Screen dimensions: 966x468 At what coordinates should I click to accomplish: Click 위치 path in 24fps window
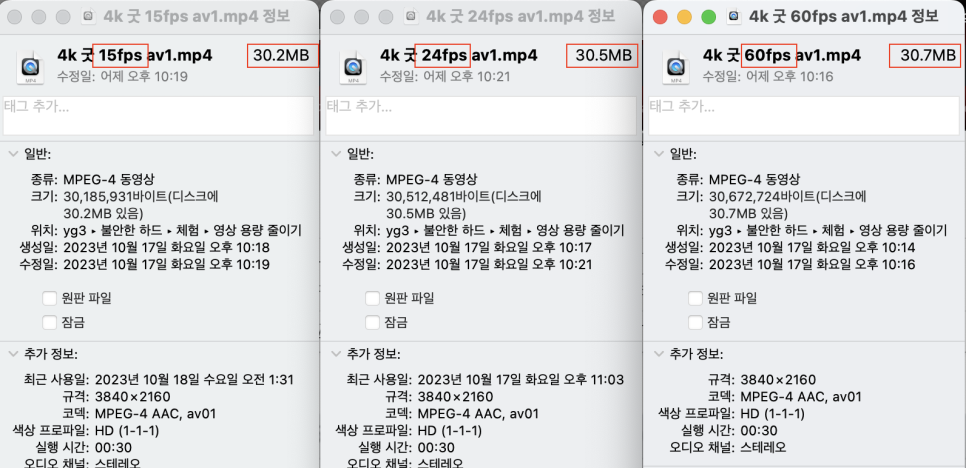click(505, 231)
